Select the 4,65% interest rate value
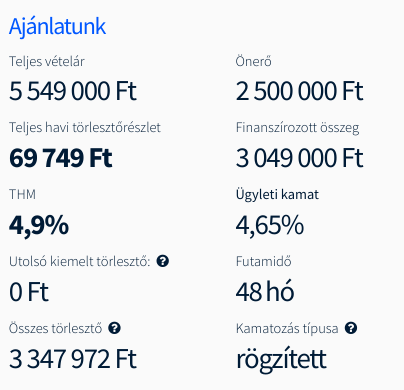 tap(270, 226)
